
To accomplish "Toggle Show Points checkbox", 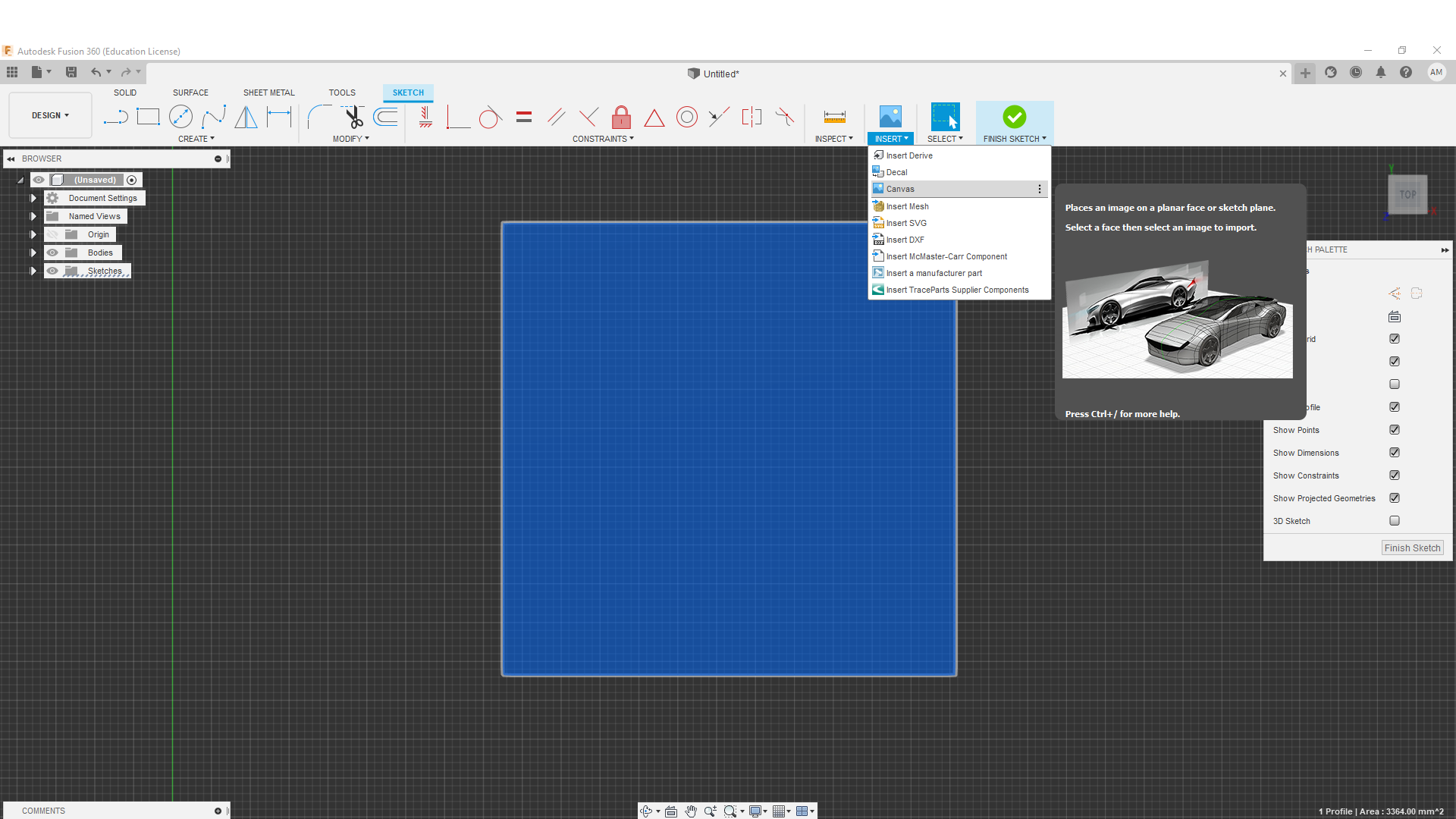I will click(1394, 430).
